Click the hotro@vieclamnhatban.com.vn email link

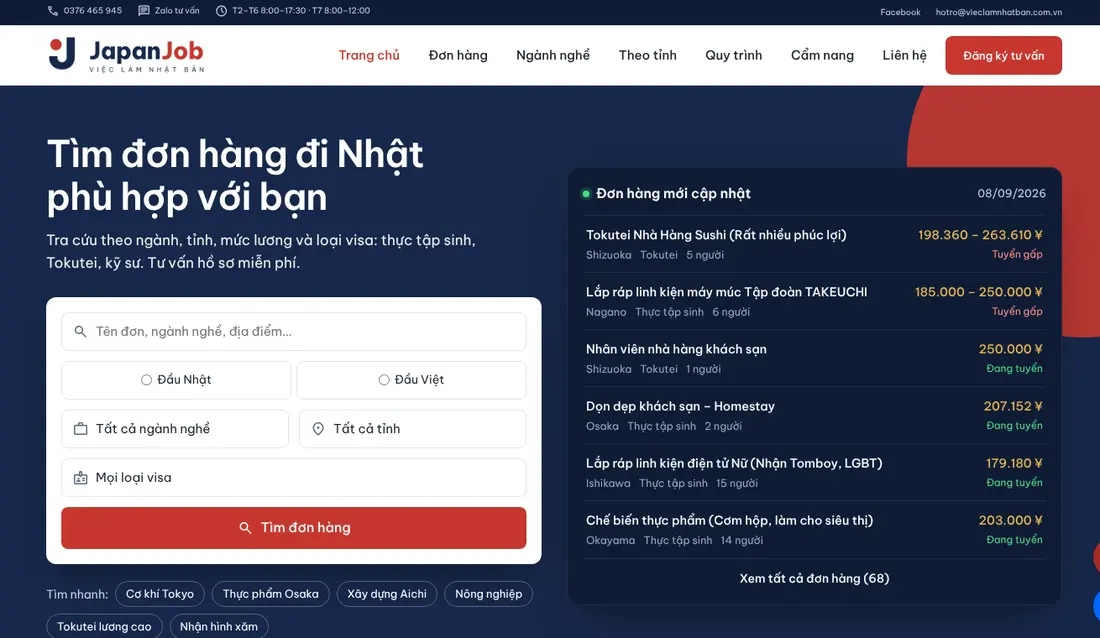[x=998, y=12]
